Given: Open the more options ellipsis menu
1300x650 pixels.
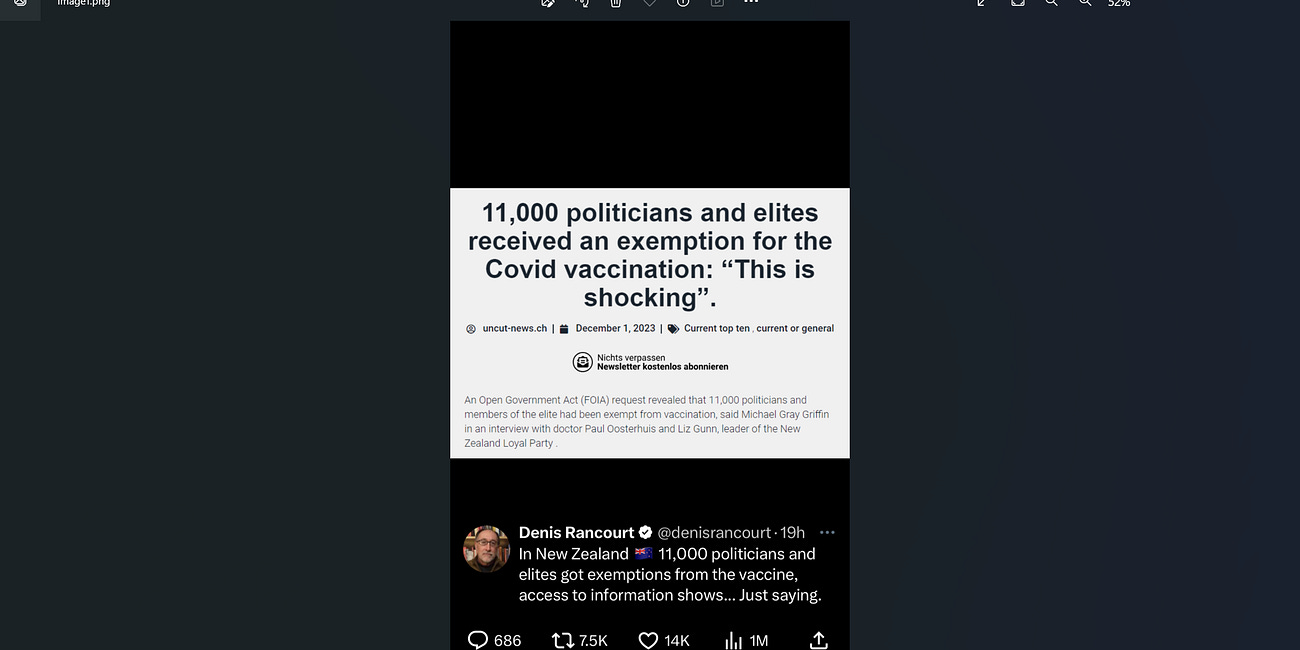Looking at the screenshot, I should (750, 4).
